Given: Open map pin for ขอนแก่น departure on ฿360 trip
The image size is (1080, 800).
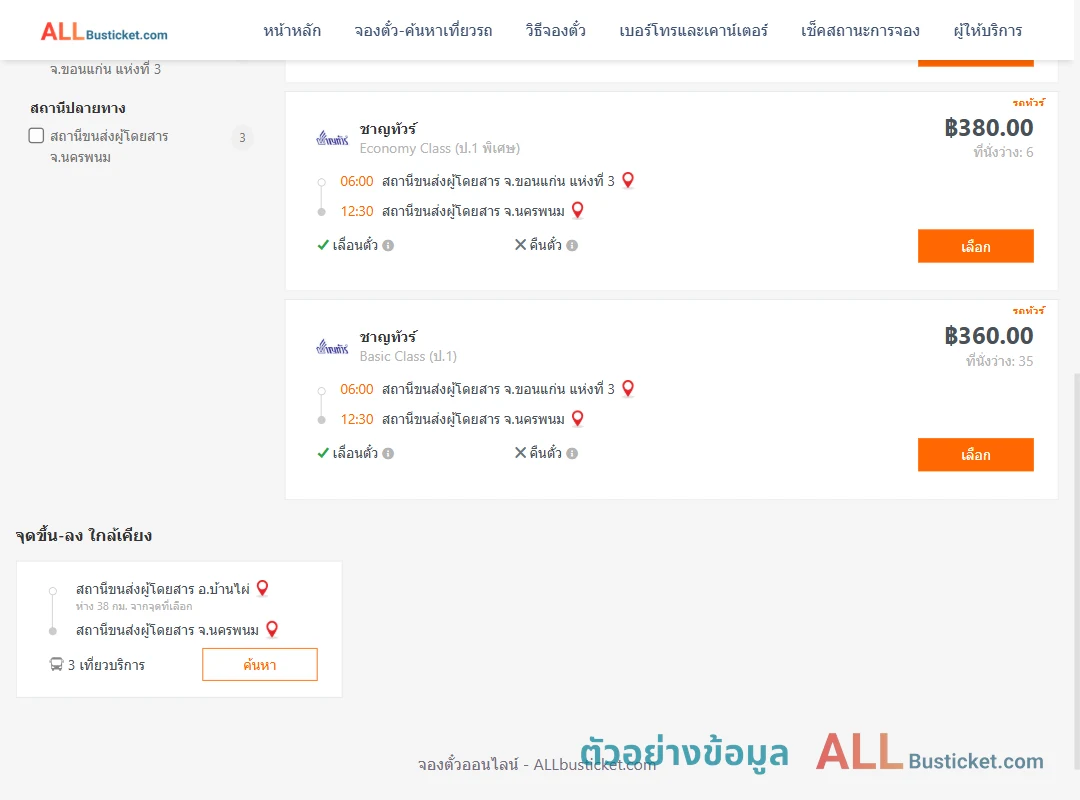Looking at the screenshot, I should pos(627,389).
